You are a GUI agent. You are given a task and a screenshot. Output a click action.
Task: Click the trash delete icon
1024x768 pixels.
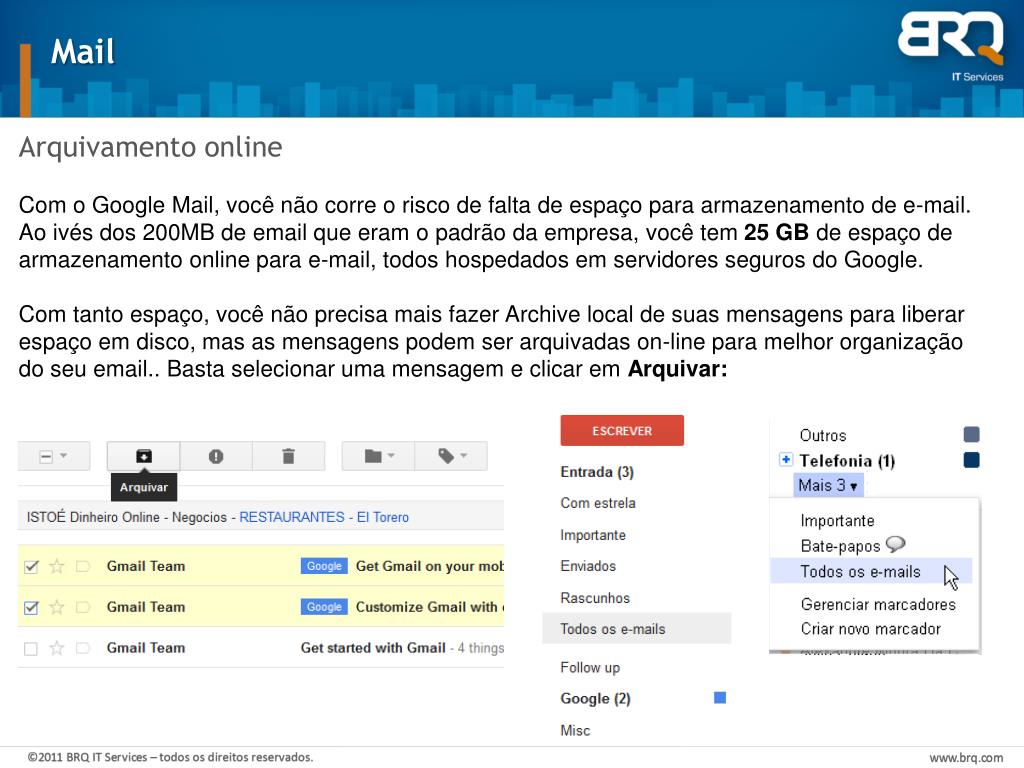point(288,456)
